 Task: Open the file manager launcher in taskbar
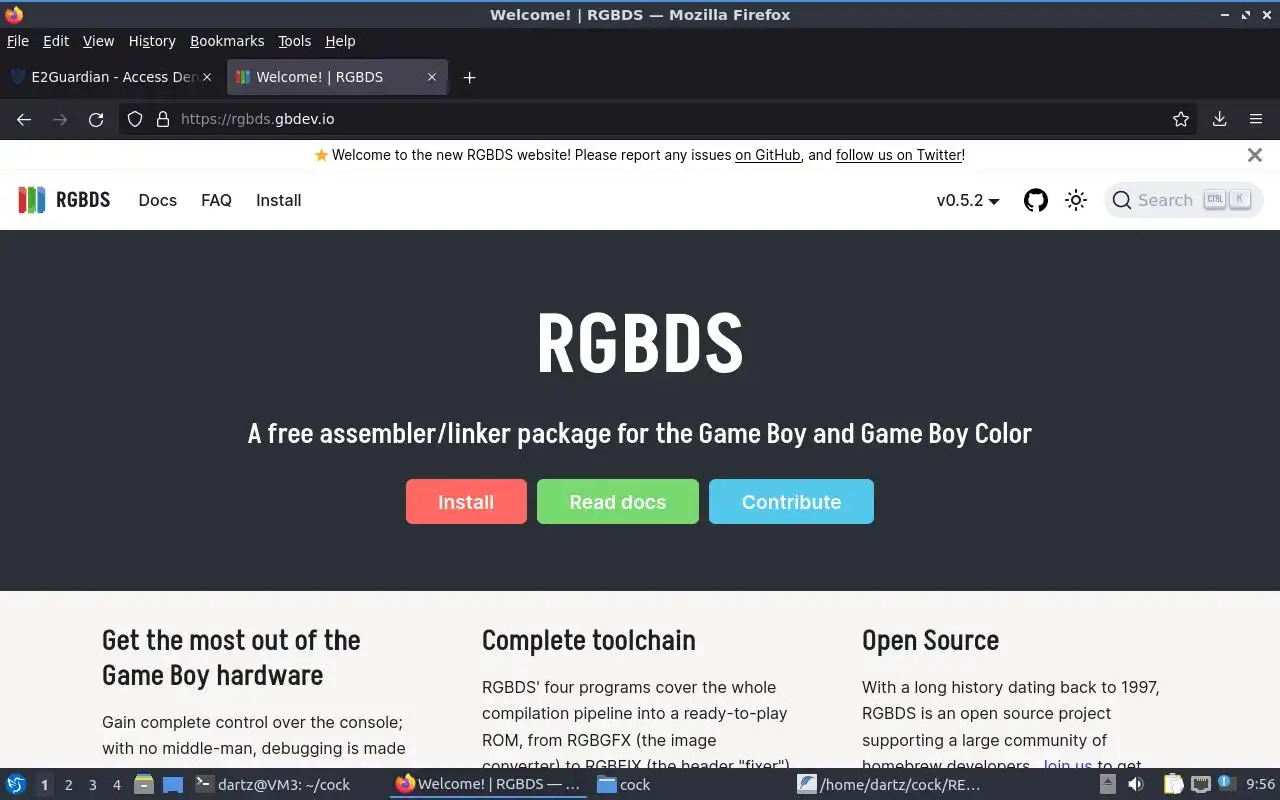pos(144,784)
